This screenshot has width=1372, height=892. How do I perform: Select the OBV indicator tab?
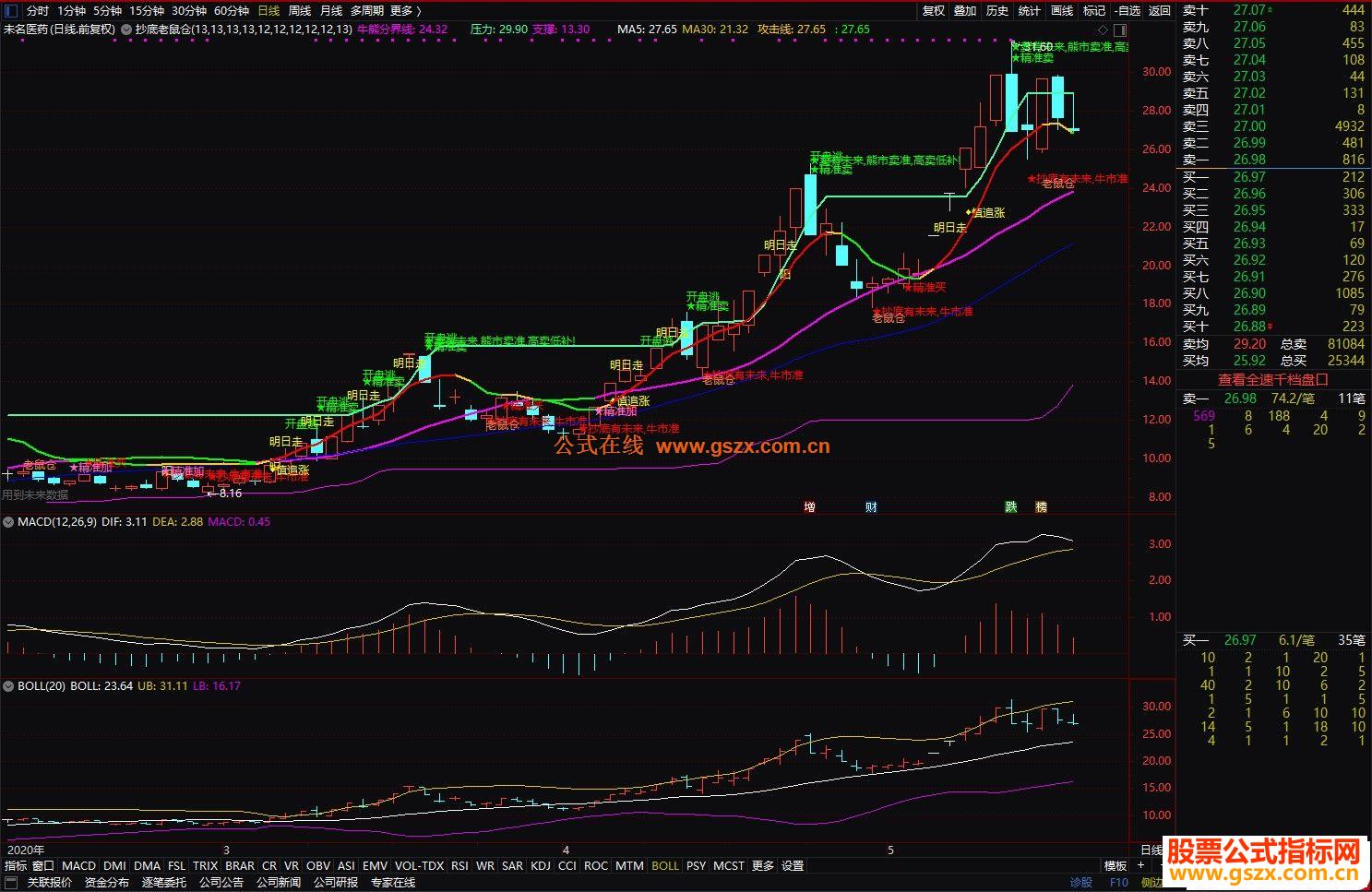318,866
